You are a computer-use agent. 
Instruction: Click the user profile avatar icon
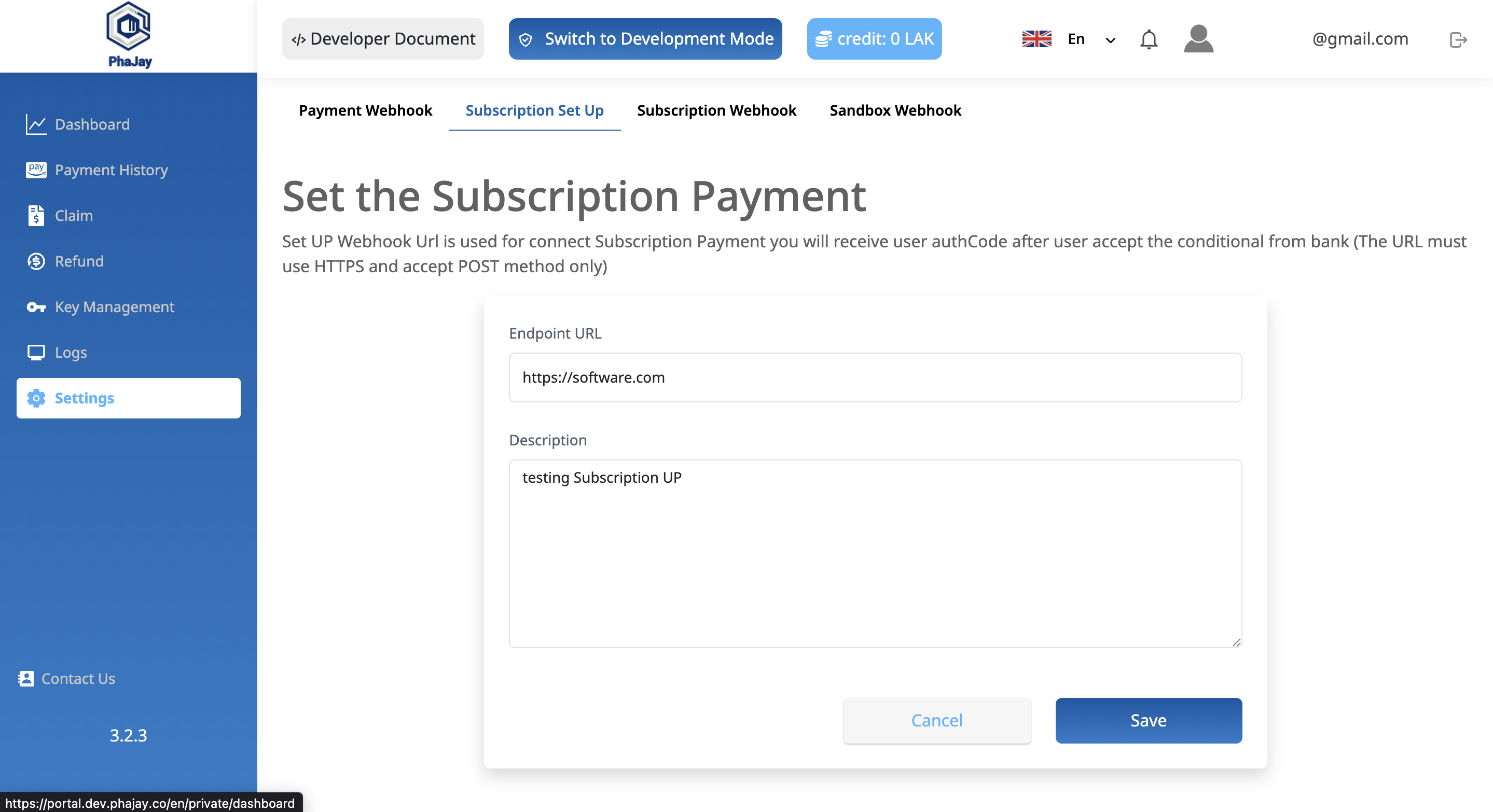[x=1198, y=39]
